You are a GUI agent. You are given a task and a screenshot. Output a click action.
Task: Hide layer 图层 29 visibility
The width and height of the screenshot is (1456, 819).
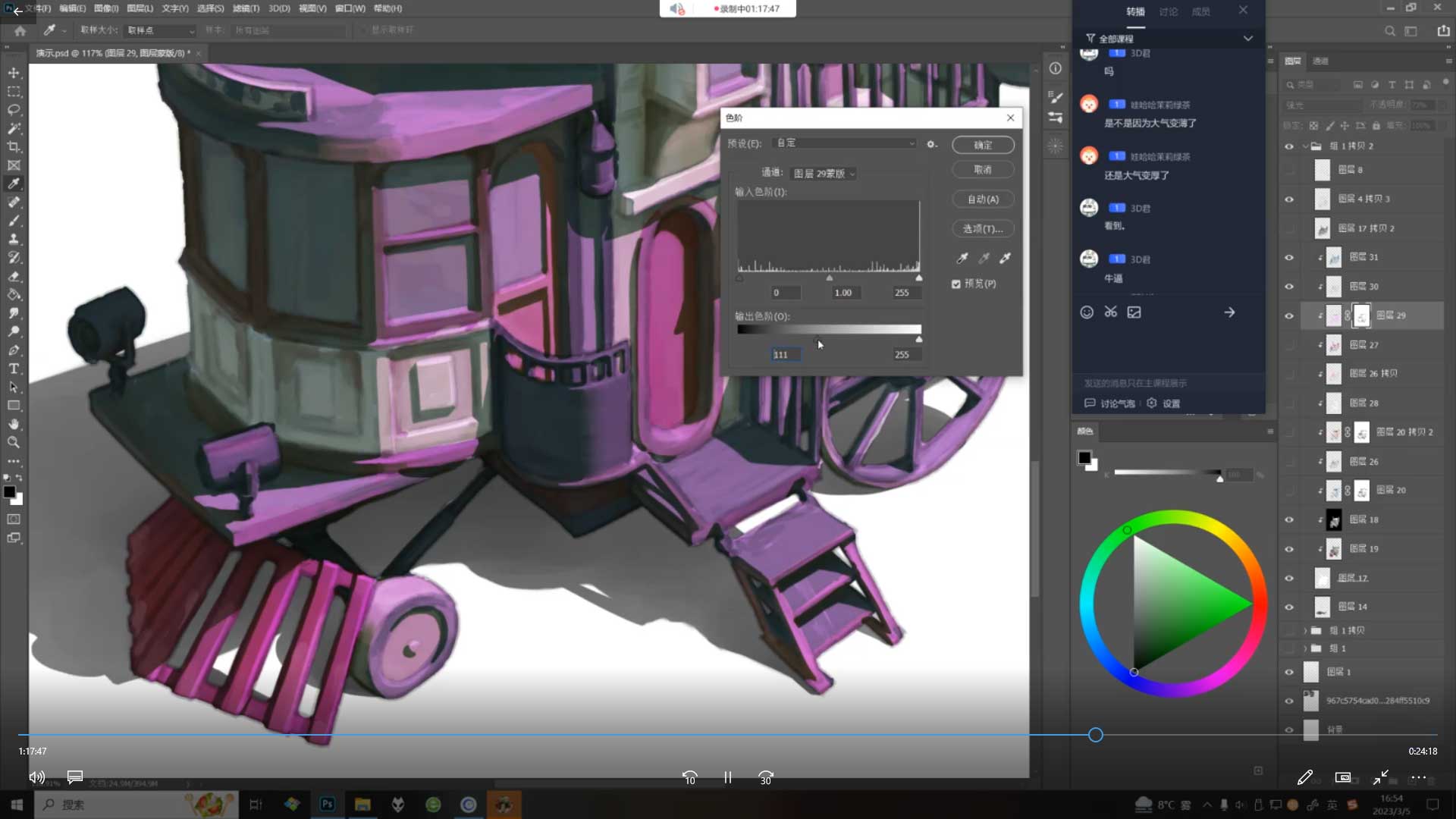1289,315
